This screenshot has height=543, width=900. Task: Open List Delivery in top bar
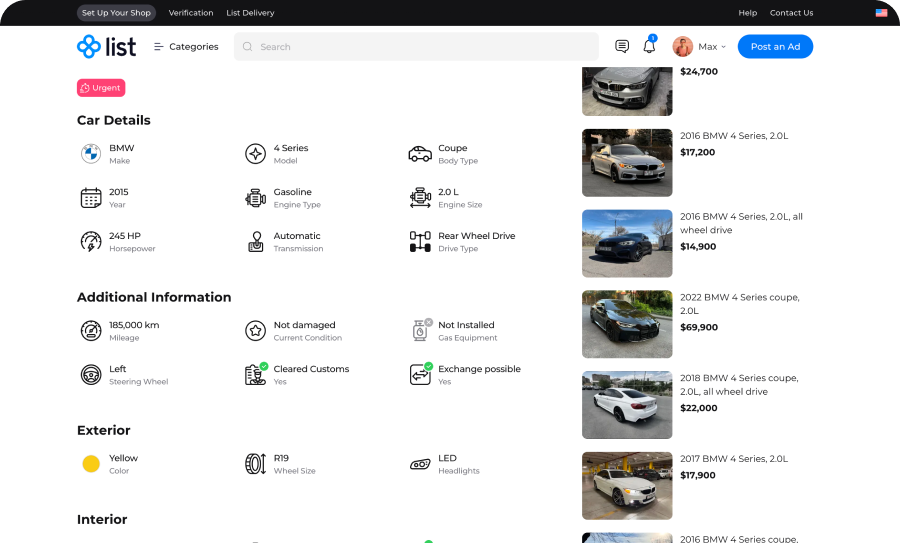[x=250, y=13]
